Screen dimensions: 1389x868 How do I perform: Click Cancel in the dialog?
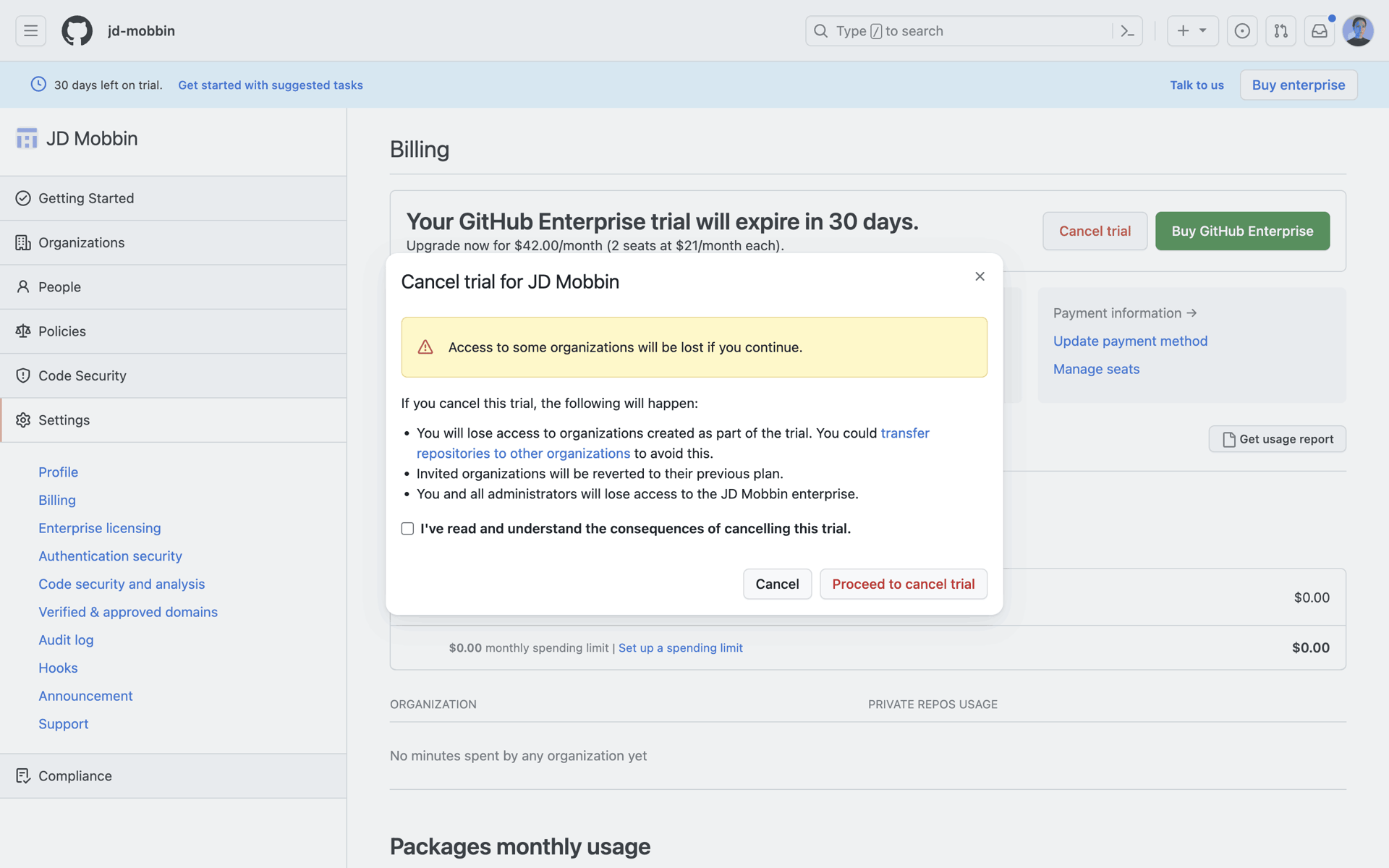(x=777, y=584)
